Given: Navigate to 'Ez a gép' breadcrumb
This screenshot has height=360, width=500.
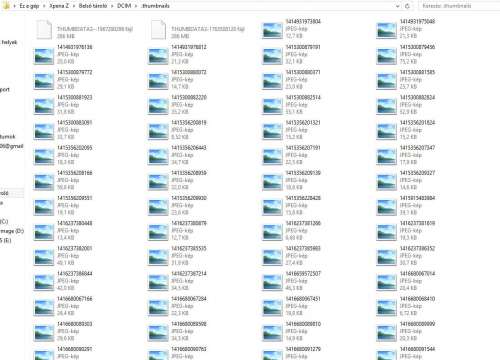Looking at the screenshot, I should point(29,6).
